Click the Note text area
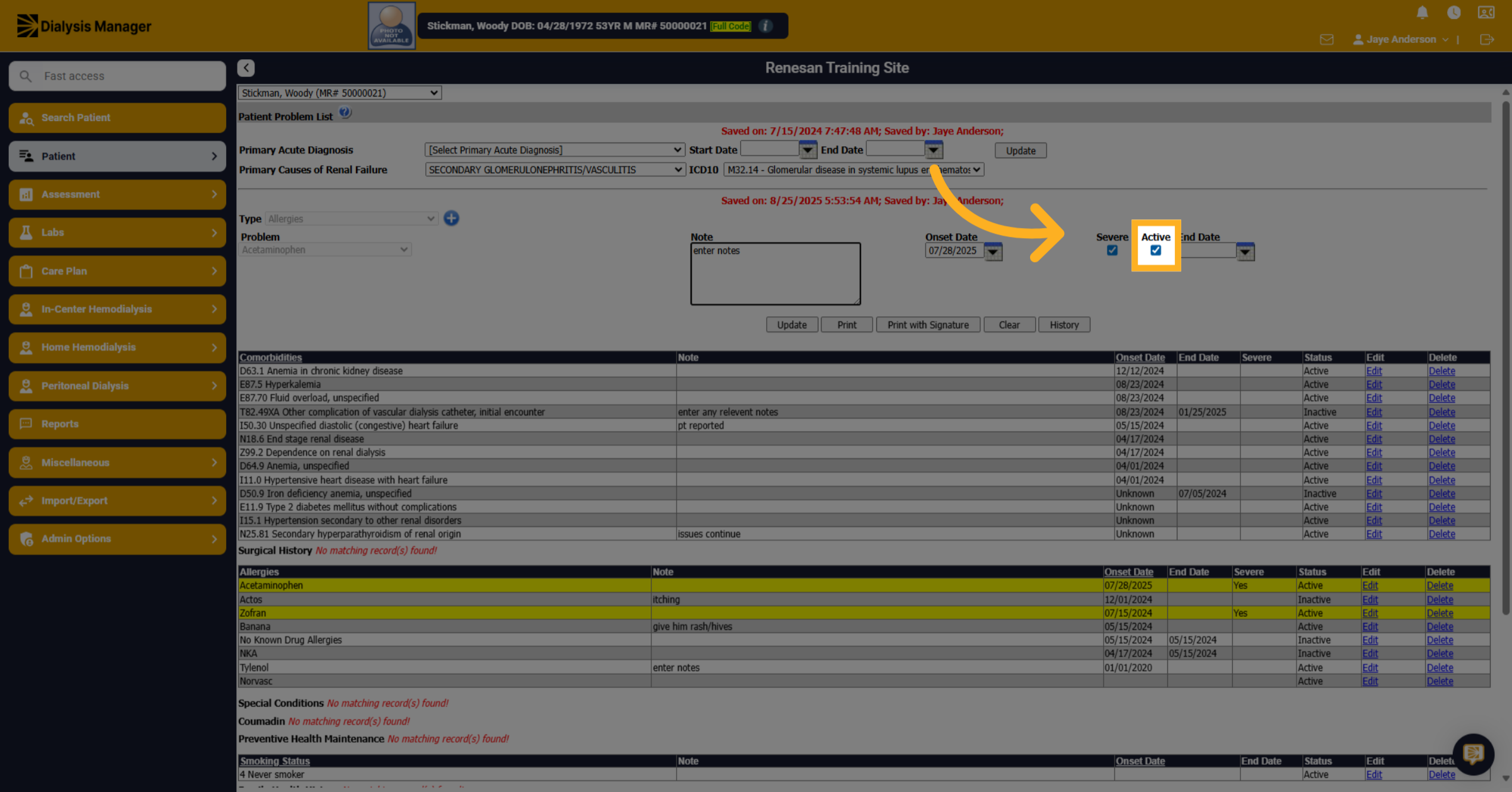Screen dimensions: 1512x792 (776, 273)
